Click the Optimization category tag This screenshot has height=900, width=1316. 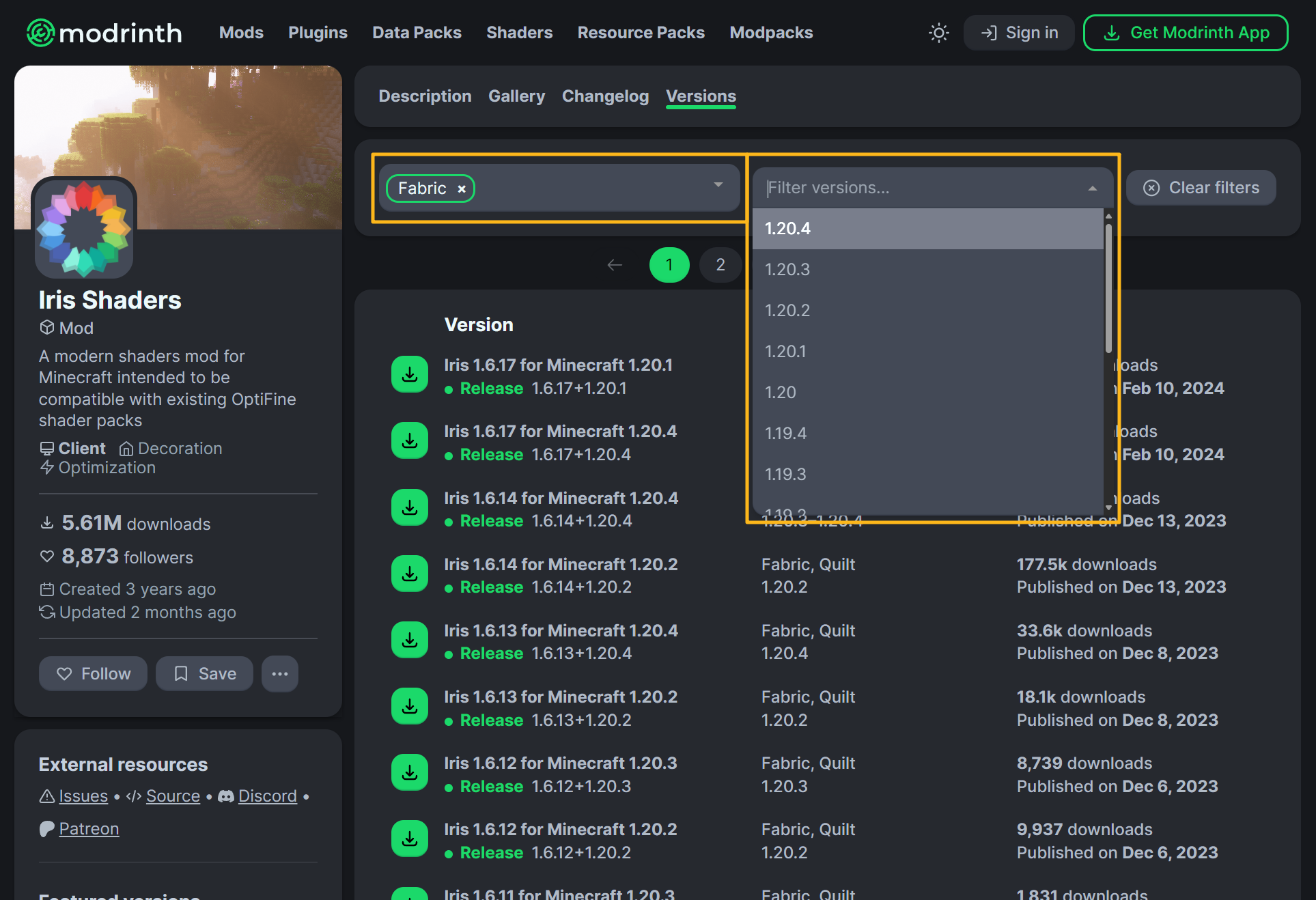click(98, 468)
